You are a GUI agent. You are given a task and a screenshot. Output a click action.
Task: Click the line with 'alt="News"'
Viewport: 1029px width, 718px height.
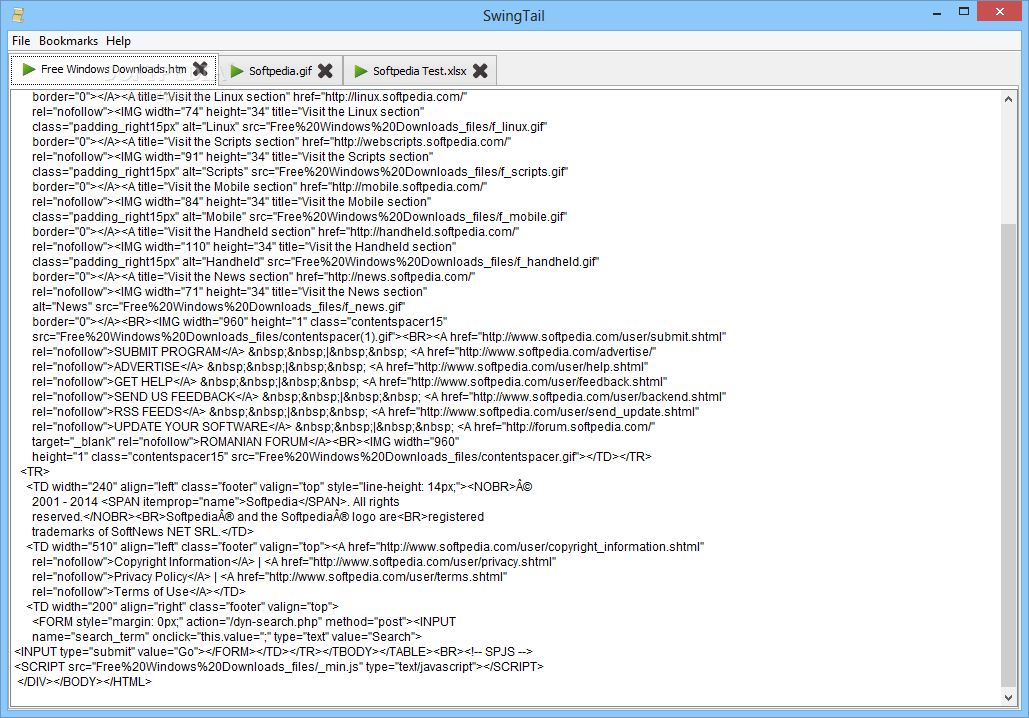pyautogui.click(x=219, y=307)
